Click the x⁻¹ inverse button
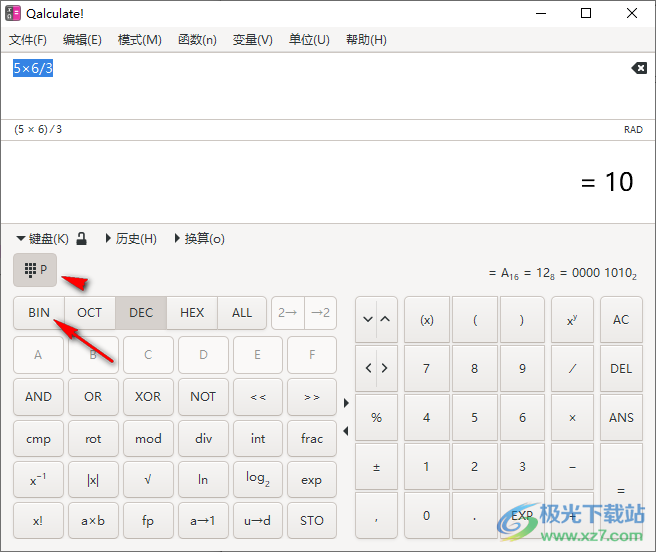Image resolution: width=656 pixels, height=552 pixels. tap(38, 480)
